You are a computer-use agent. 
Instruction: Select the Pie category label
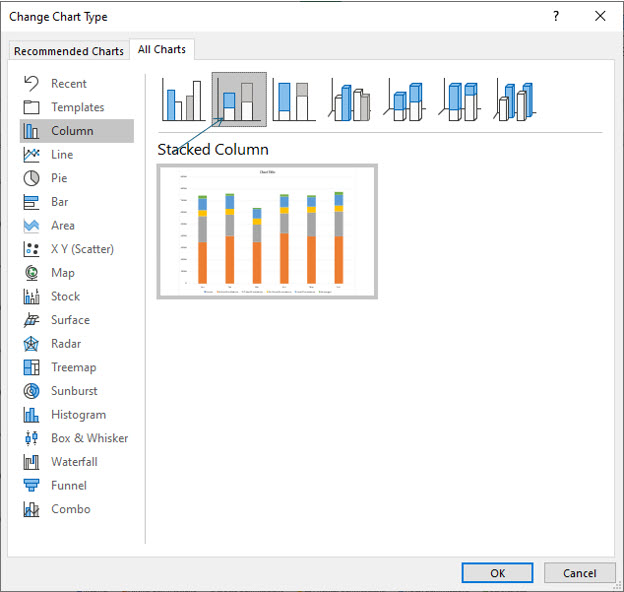pyautogui.click(x=59, y=178)
